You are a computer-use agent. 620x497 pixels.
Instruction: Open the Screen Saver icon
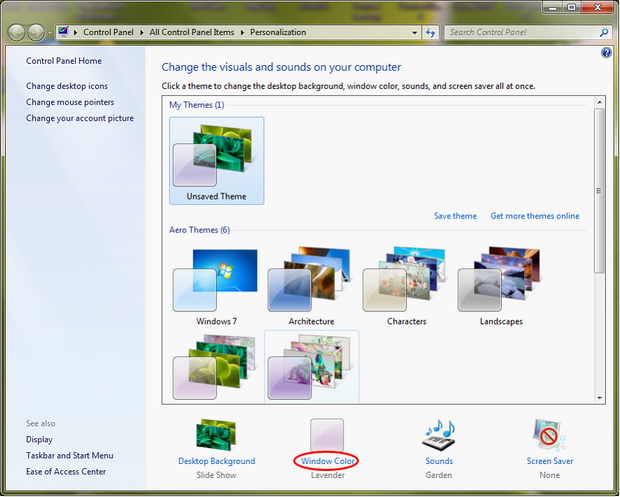click(x=548, y=435)
